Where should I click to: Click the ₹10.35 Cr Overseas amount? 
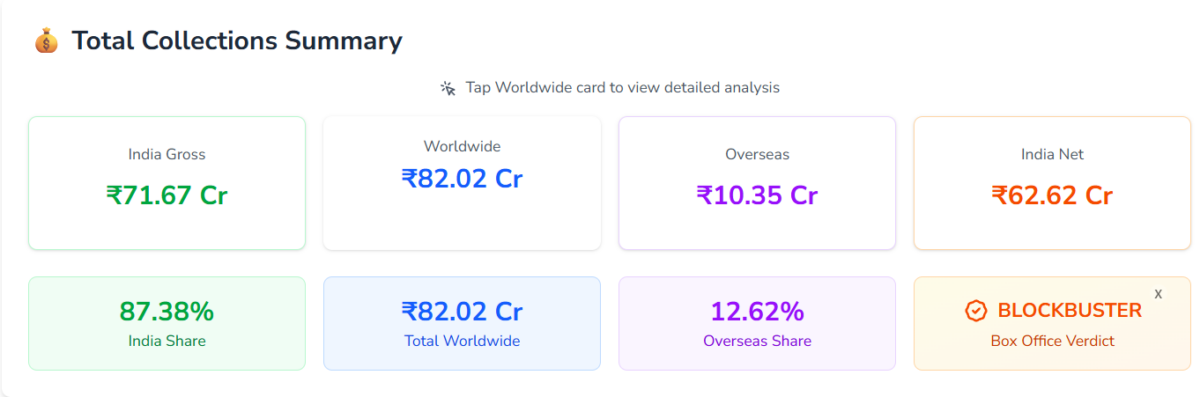[x=757, y=195]
